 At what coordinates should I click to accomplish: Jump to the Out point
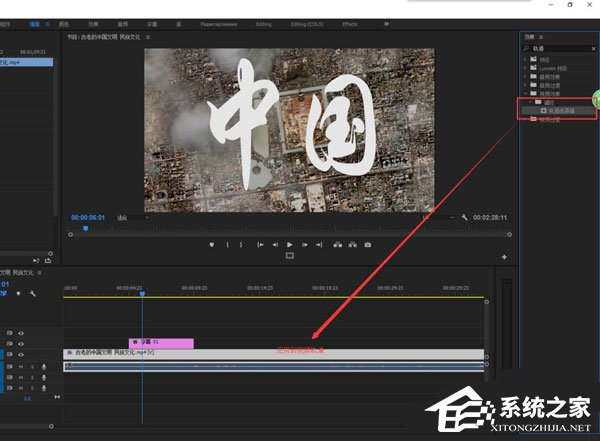click(319, 245)
